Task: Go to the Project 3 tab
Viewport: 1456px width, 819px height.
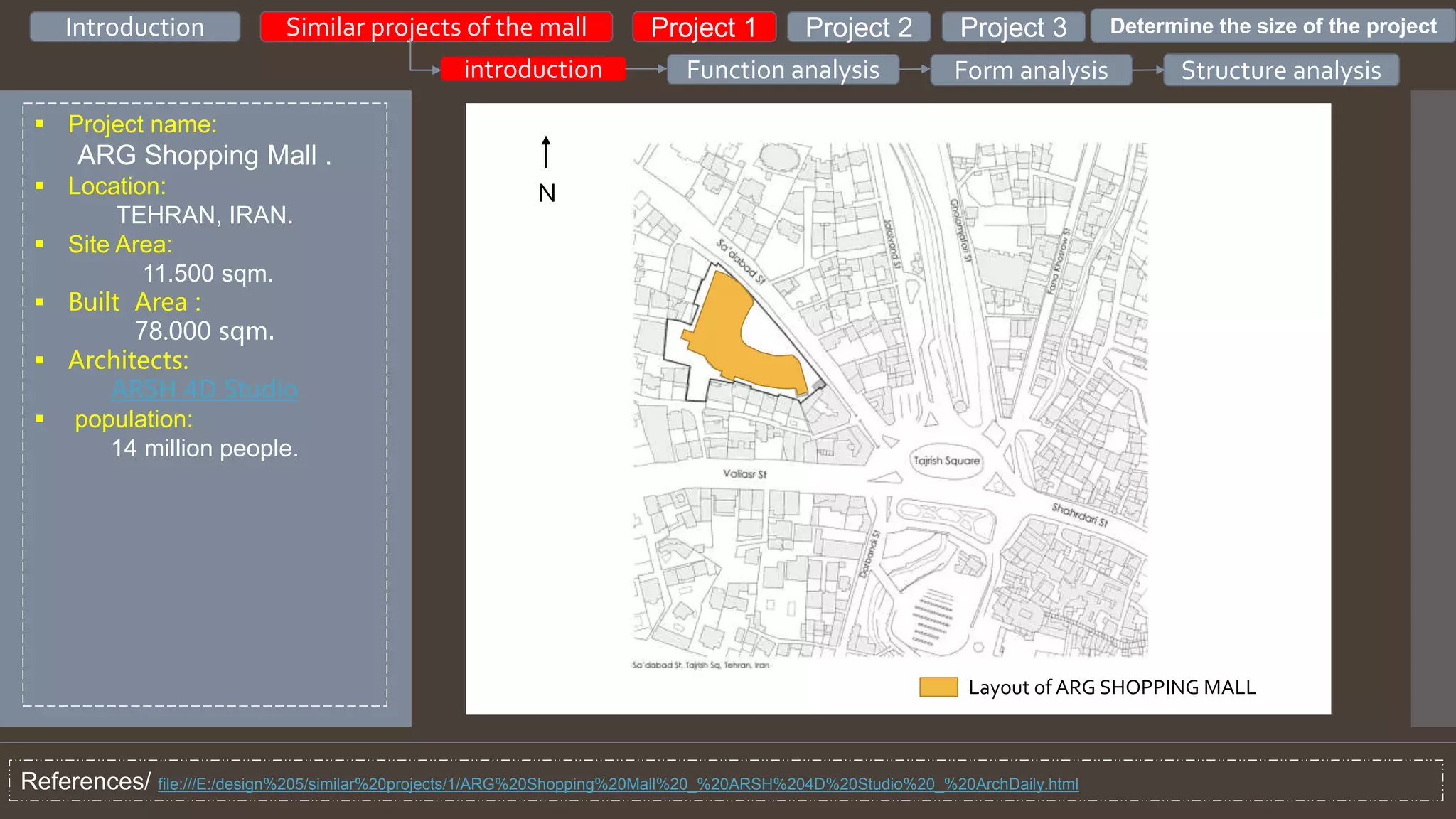Action: click(x=1012, y=27)
